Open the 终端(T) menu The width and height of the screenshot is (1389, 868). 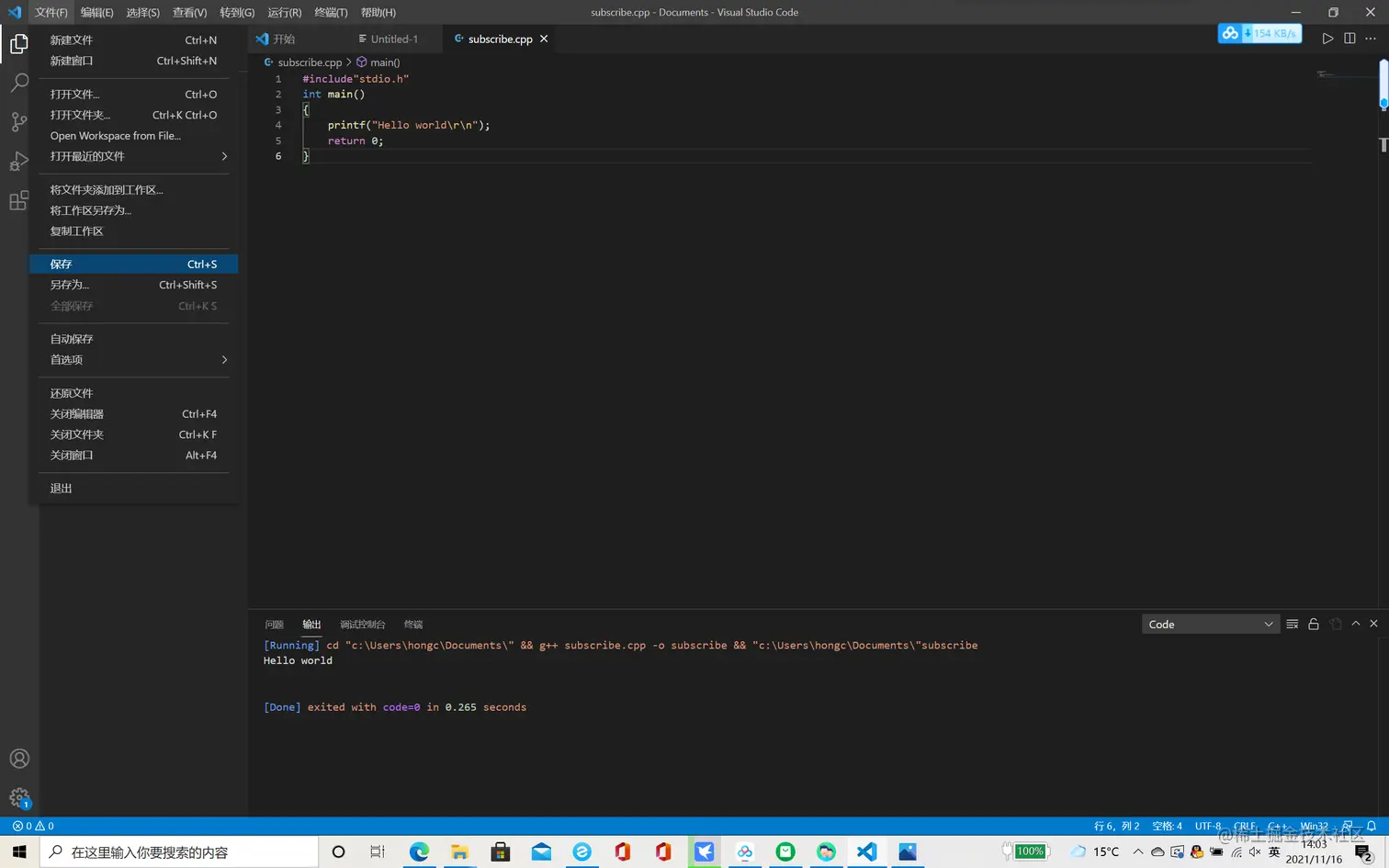[x=331, y=12]
